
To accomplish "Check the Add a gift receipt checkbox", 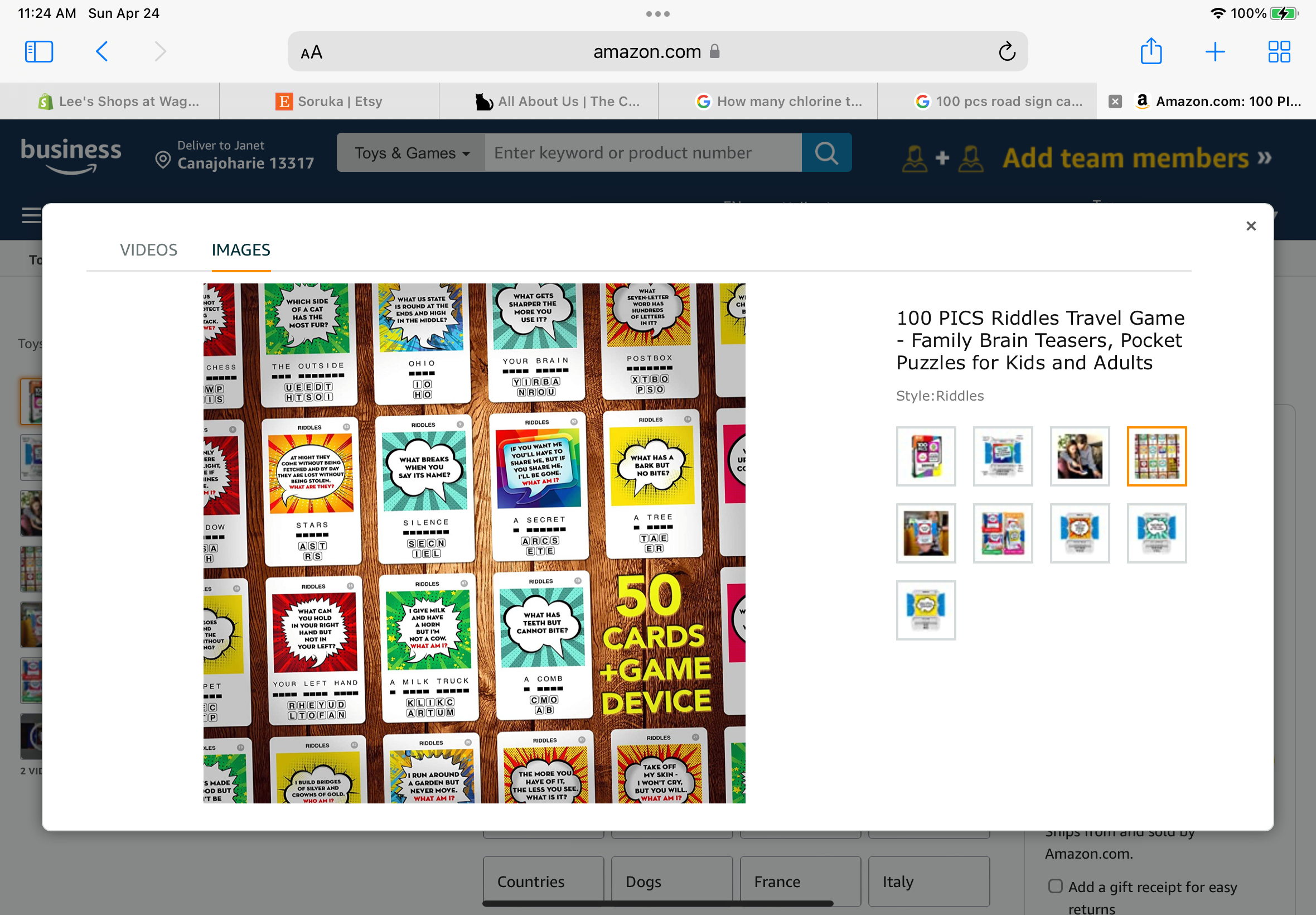I will coord(1054,886).
